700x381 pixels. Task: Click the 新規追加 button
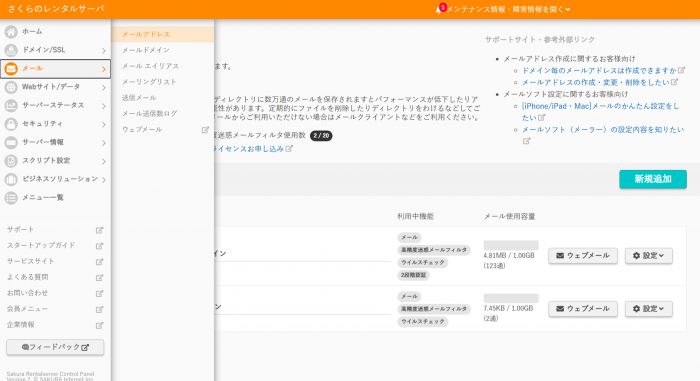(653, 179)
